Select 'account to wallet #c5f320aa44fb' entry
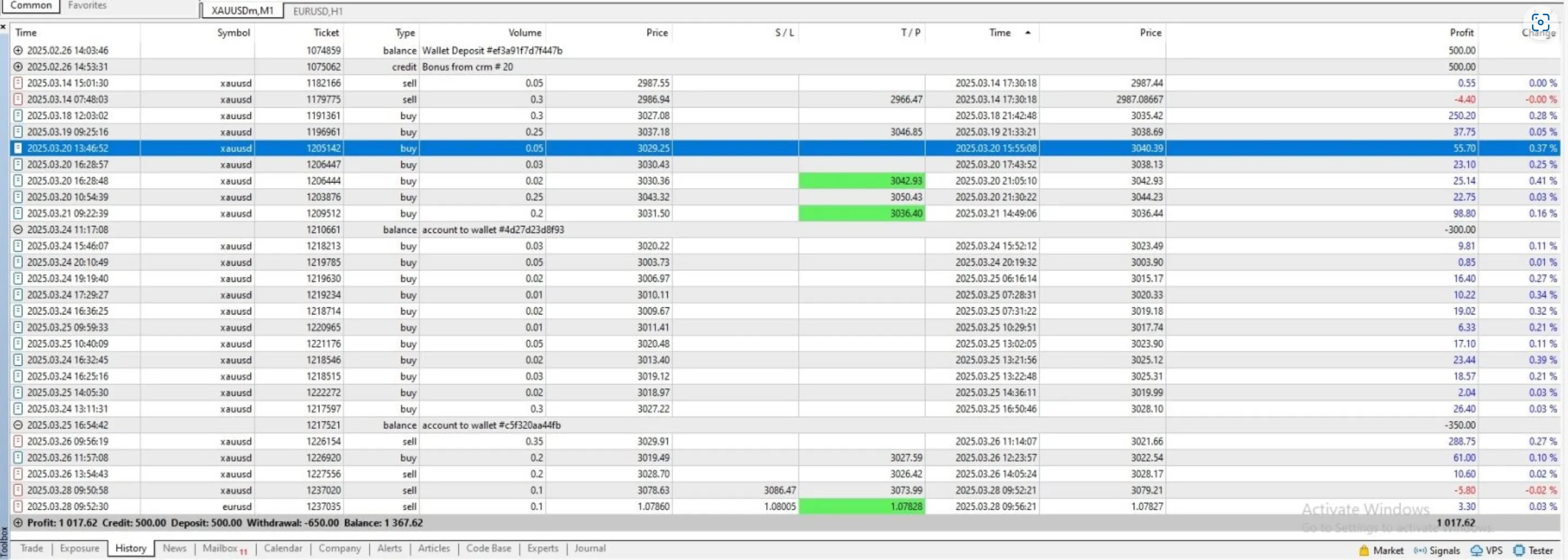 coord(491,425)
